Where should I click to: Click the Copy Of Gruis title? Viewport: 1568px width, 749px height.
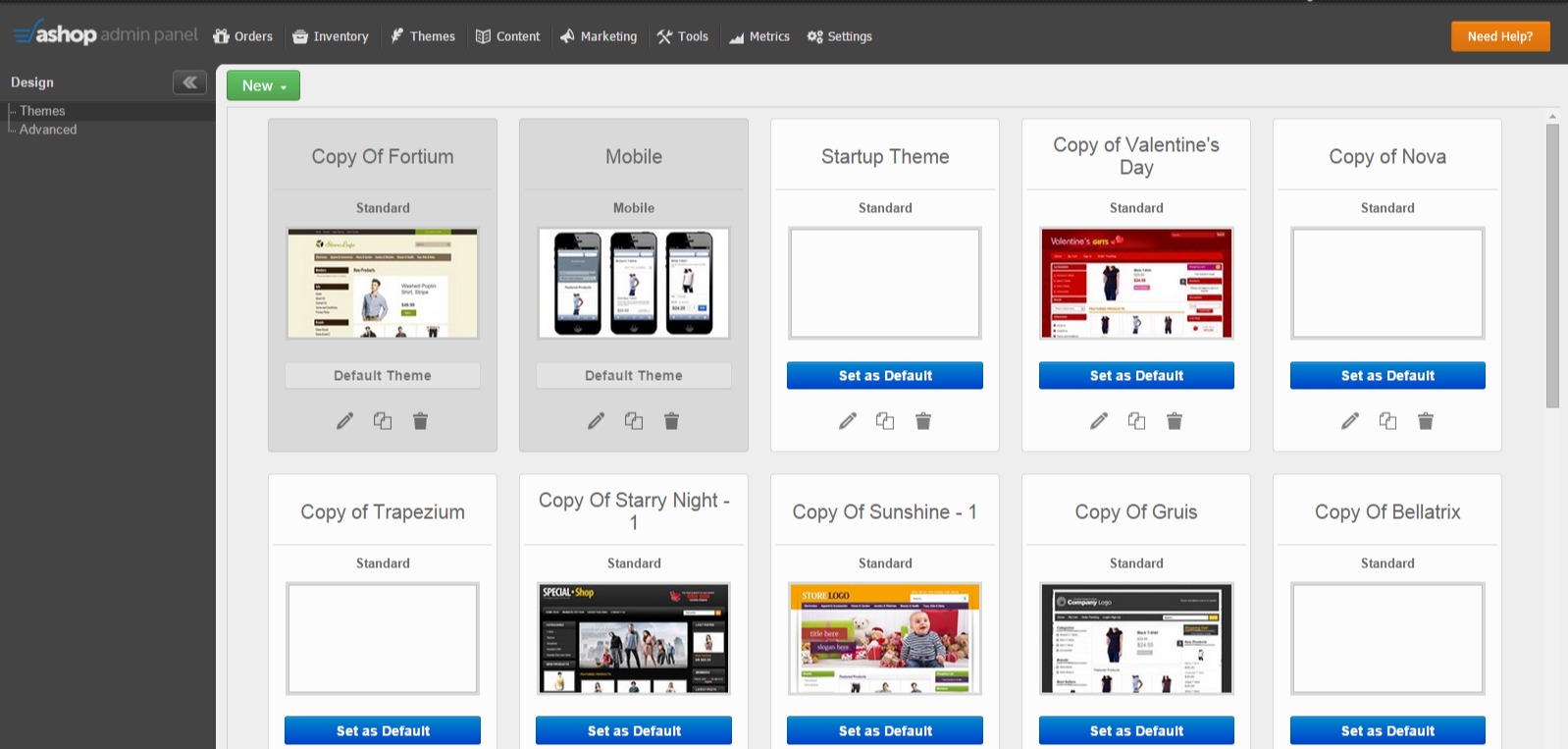(1136, 512)
